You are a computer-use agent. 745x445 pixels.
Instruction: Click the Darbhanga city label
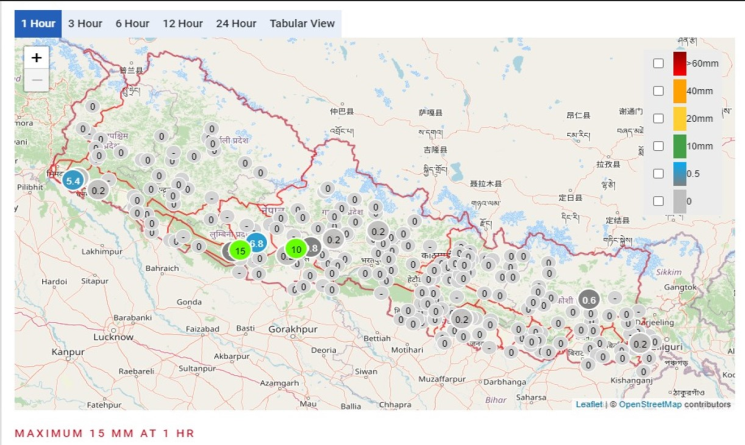click(x=505, y=381)
